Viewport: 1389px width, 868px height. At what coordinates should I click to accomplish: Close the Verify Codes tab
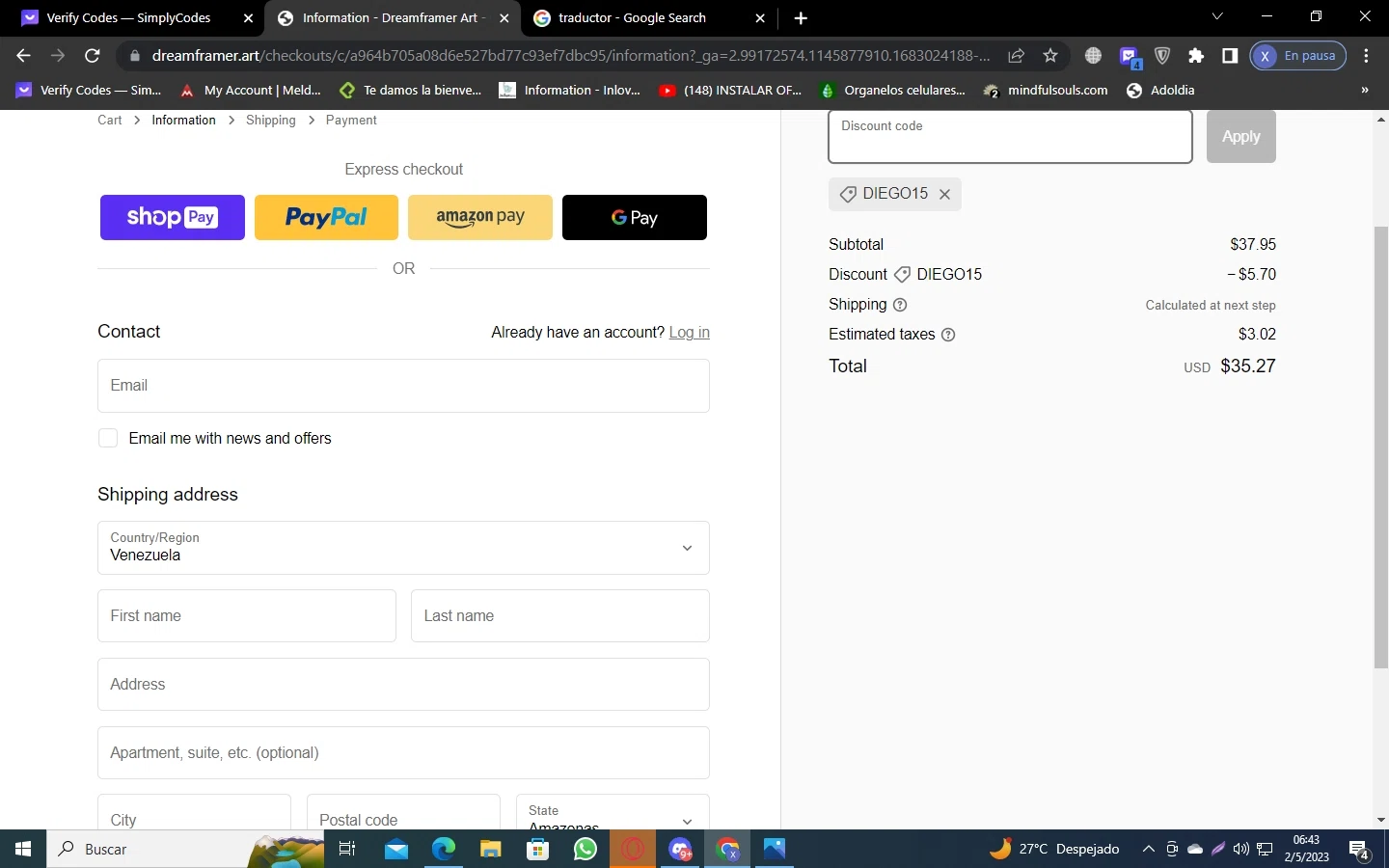[x=248, y=18]
